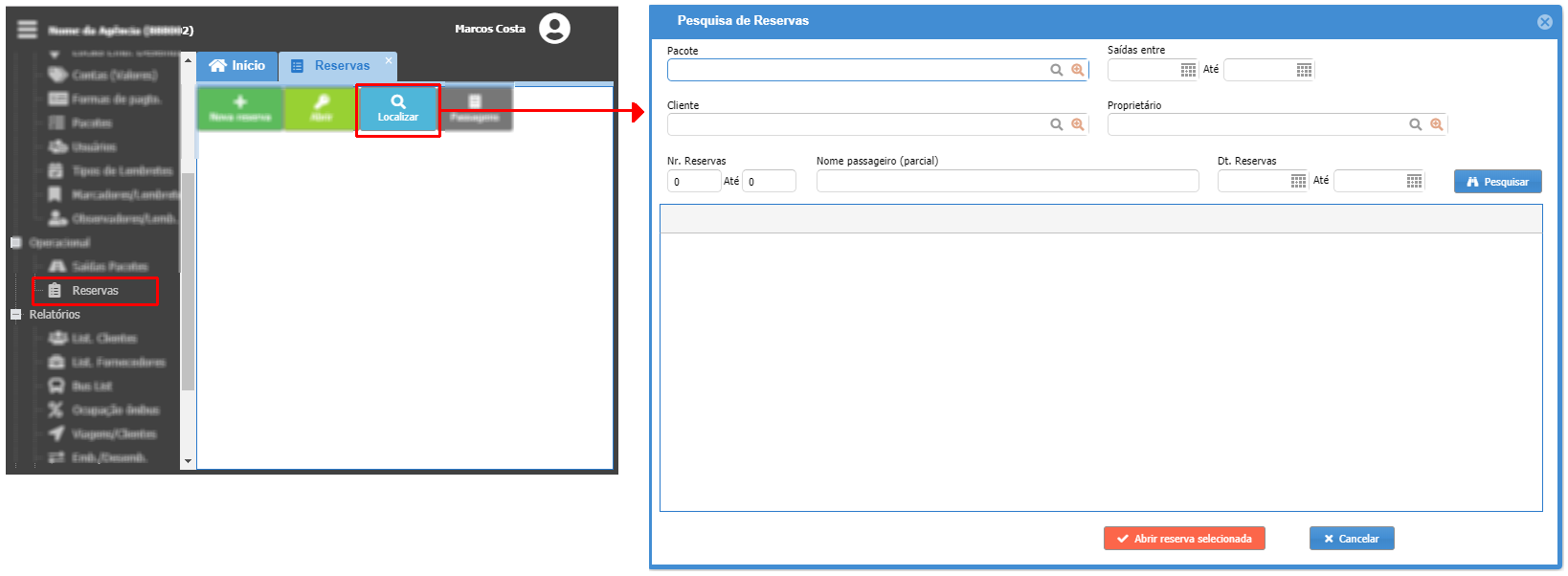The width and height of the screenshot is (1568, 576).
Task: Click Abrir reserva selecionada button
Action: click(1184, 539)
